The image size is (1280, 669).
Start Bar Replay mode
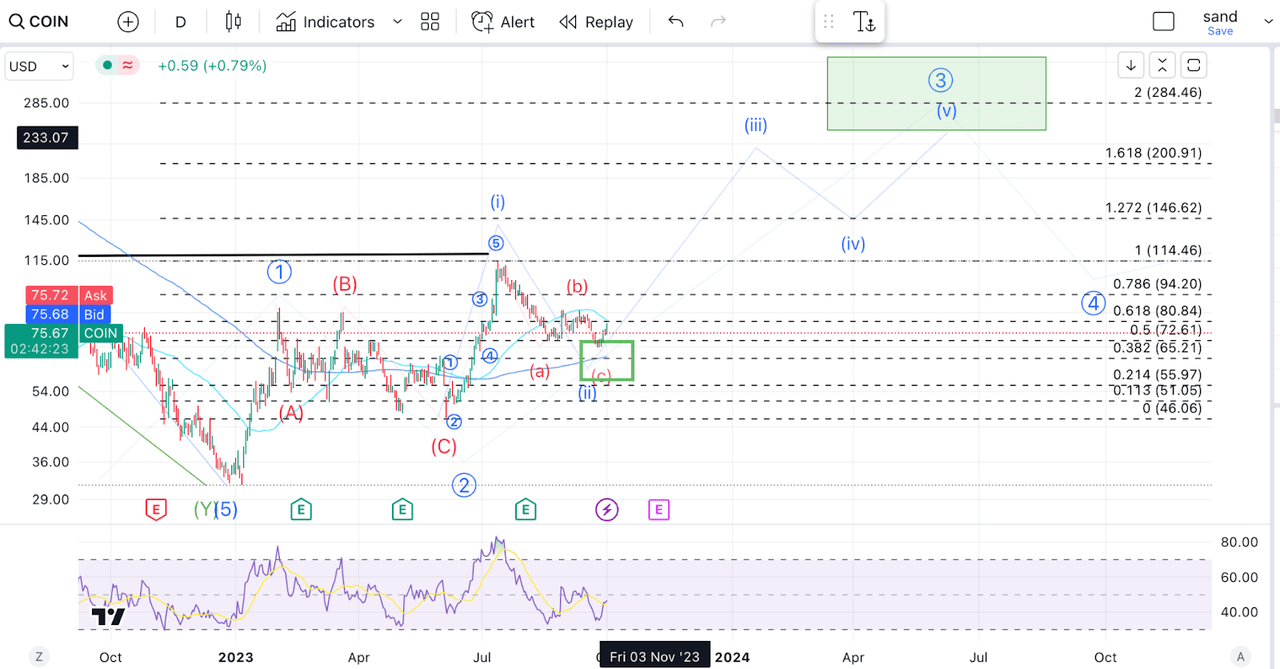click(x=596, y=22)
